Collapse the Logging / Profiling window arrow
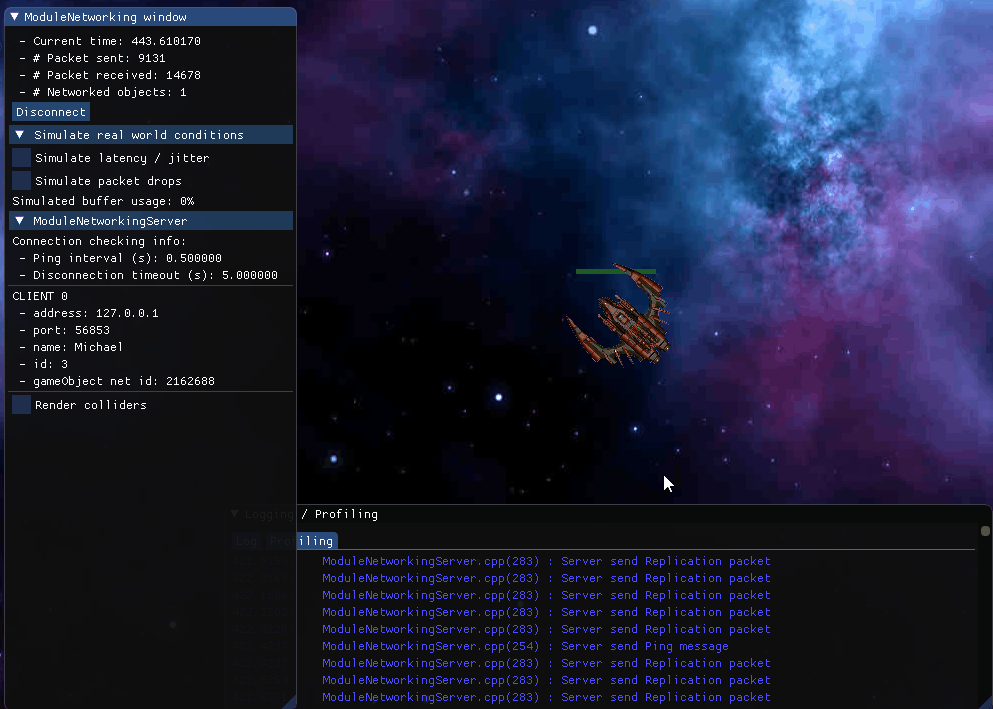The width and height of the screenshot is (993, 709). (x=235, y=514)
